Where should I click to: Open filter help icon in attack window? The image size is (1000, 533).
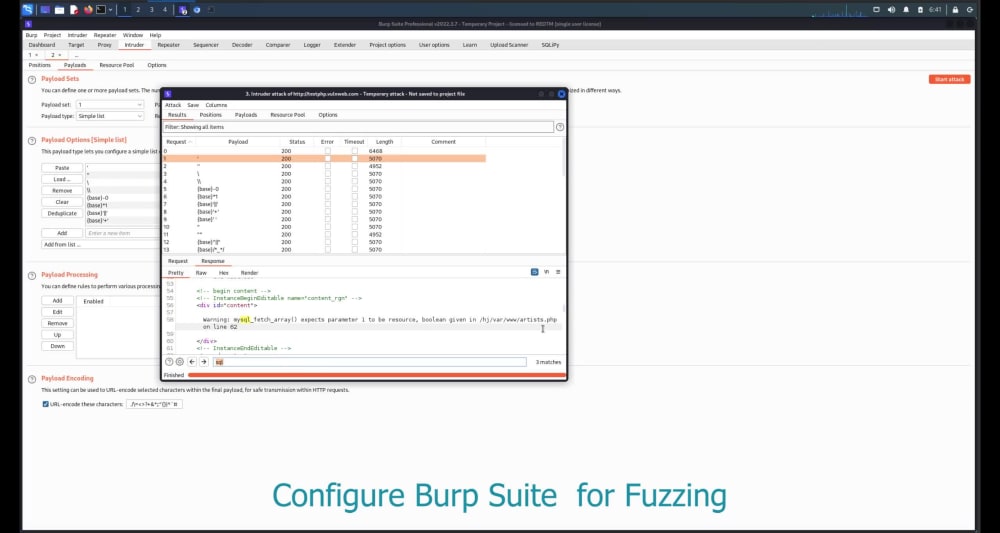tap(560, 127)
